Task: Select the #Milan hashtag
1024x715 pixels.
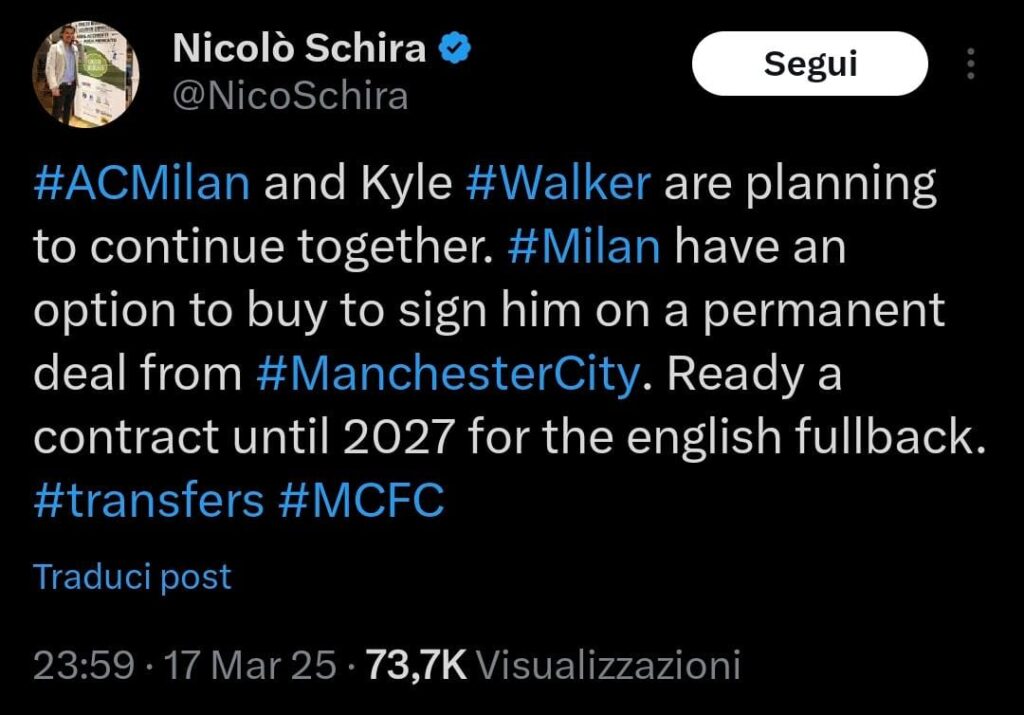Action: (x=584, y=248)
